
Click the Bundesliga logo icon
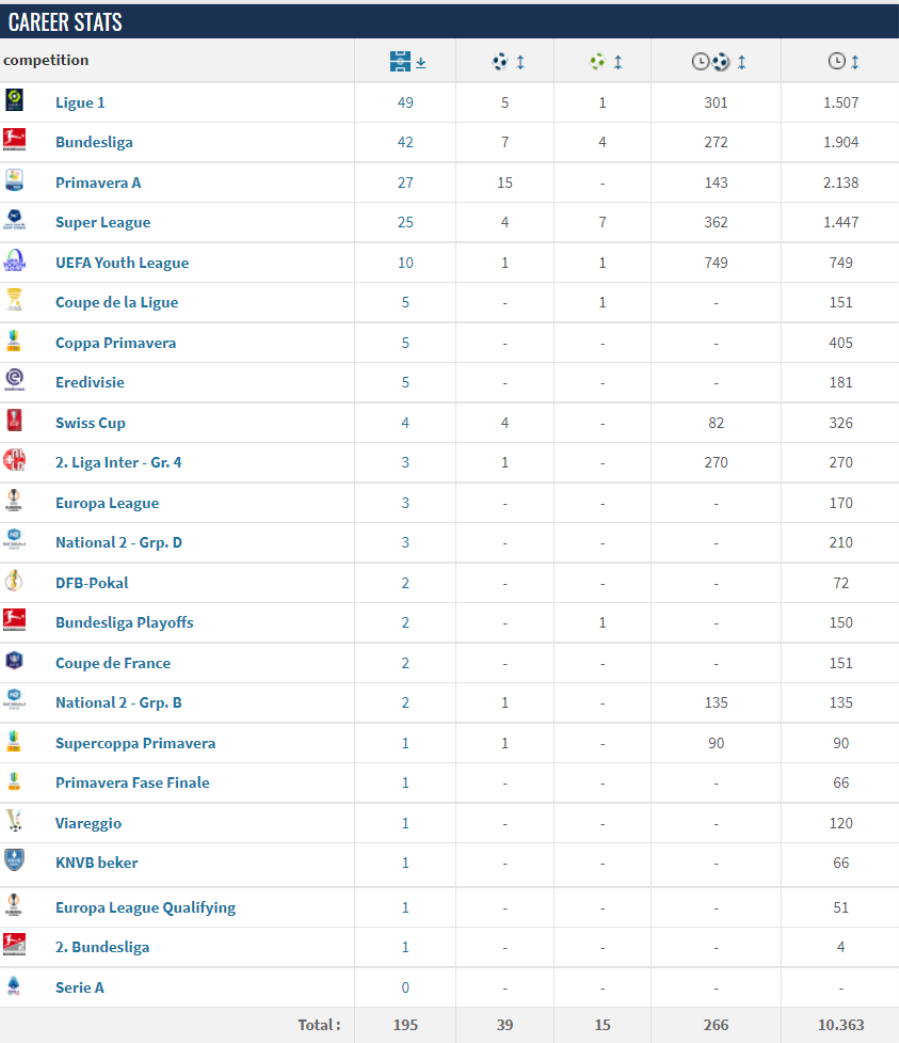(15, 140)
